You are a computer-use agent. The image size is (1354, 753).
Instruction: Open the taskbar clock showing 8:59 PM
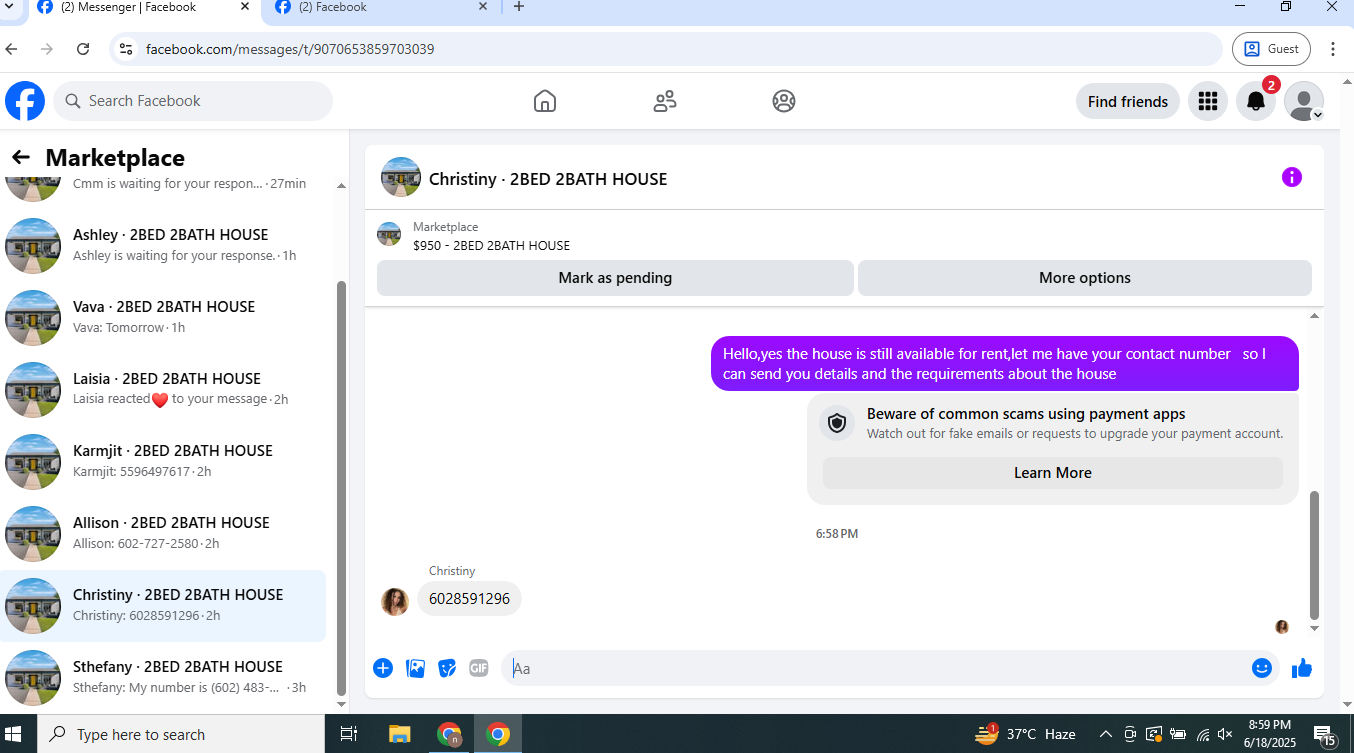1269,734
